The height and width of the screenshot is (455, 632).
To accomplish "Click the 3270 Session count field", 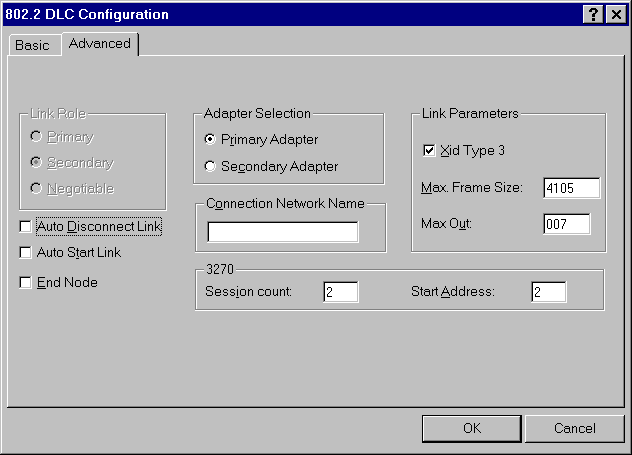I will pyautogui.click(x=340, y=292).
